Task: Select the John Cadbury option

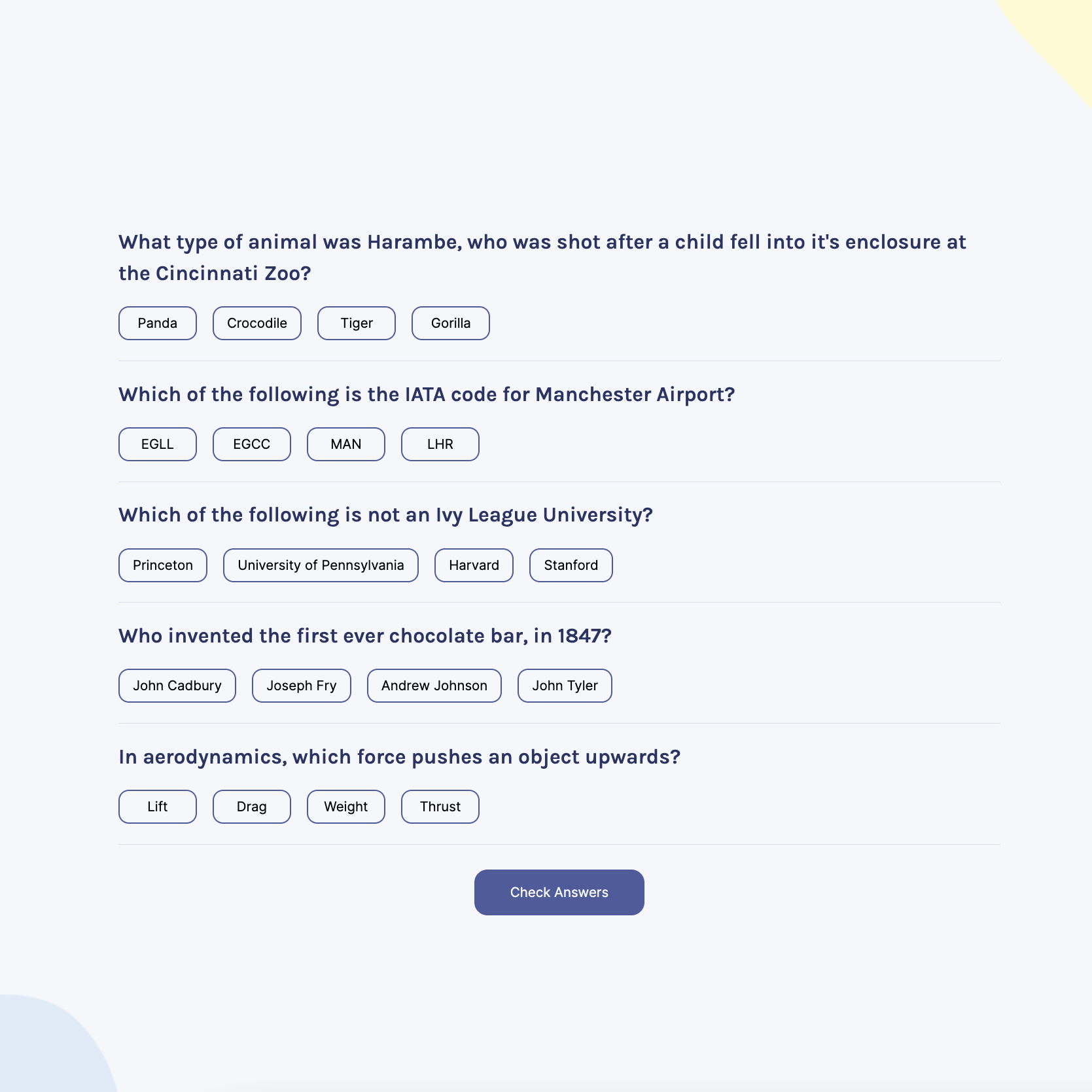Action: [177, 686]
